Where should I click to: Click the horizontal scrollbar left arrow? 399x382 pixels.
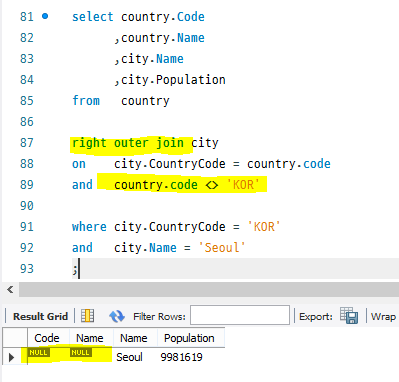tap(10, 290)
